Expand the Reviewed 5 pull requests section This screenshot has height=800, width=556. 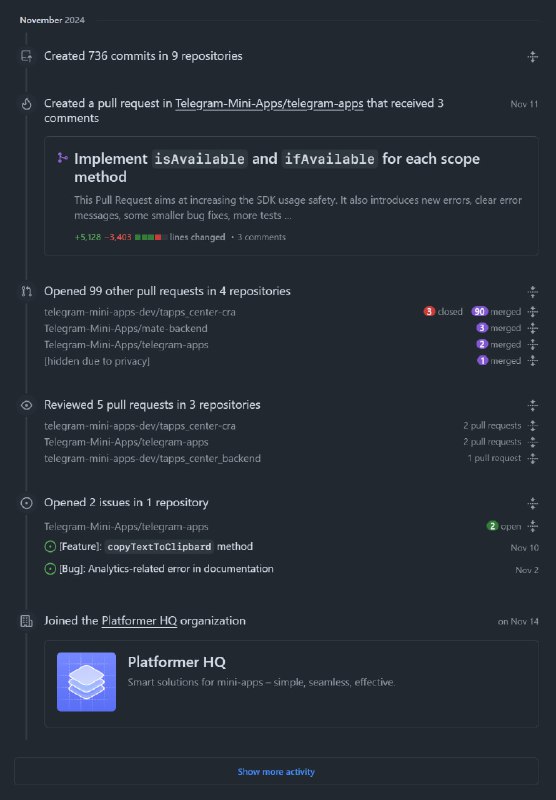coord(533,406)
